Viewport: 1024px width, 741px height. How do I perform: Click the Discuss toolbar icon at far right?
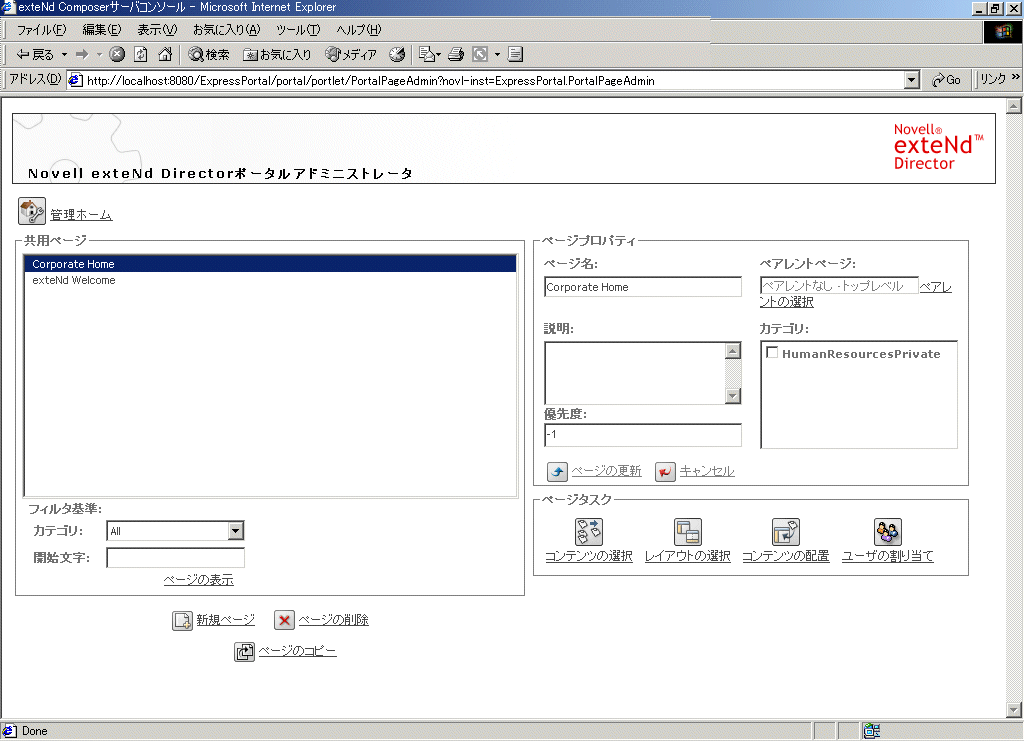pyautogui.click(x=515, y=54)
